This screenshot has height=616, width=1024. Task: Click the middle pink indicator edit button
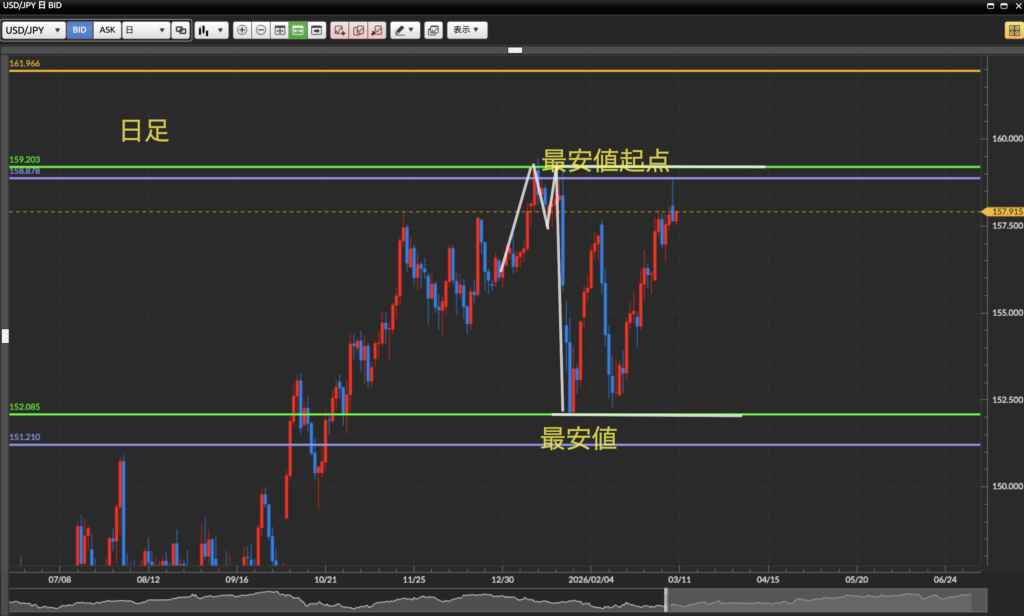358,30
